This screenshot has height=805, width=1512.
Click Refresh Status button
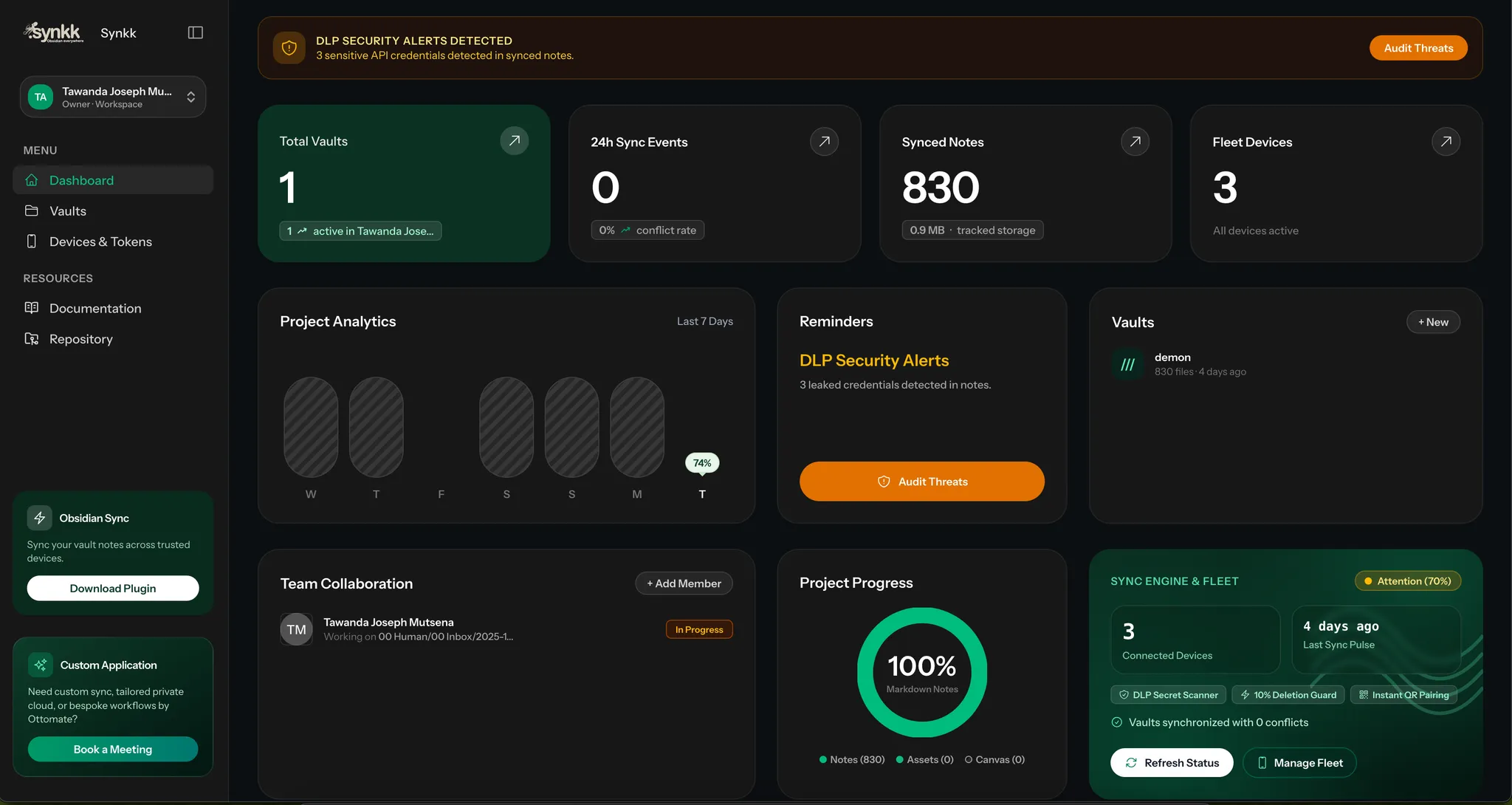(x=1172, y=763)
